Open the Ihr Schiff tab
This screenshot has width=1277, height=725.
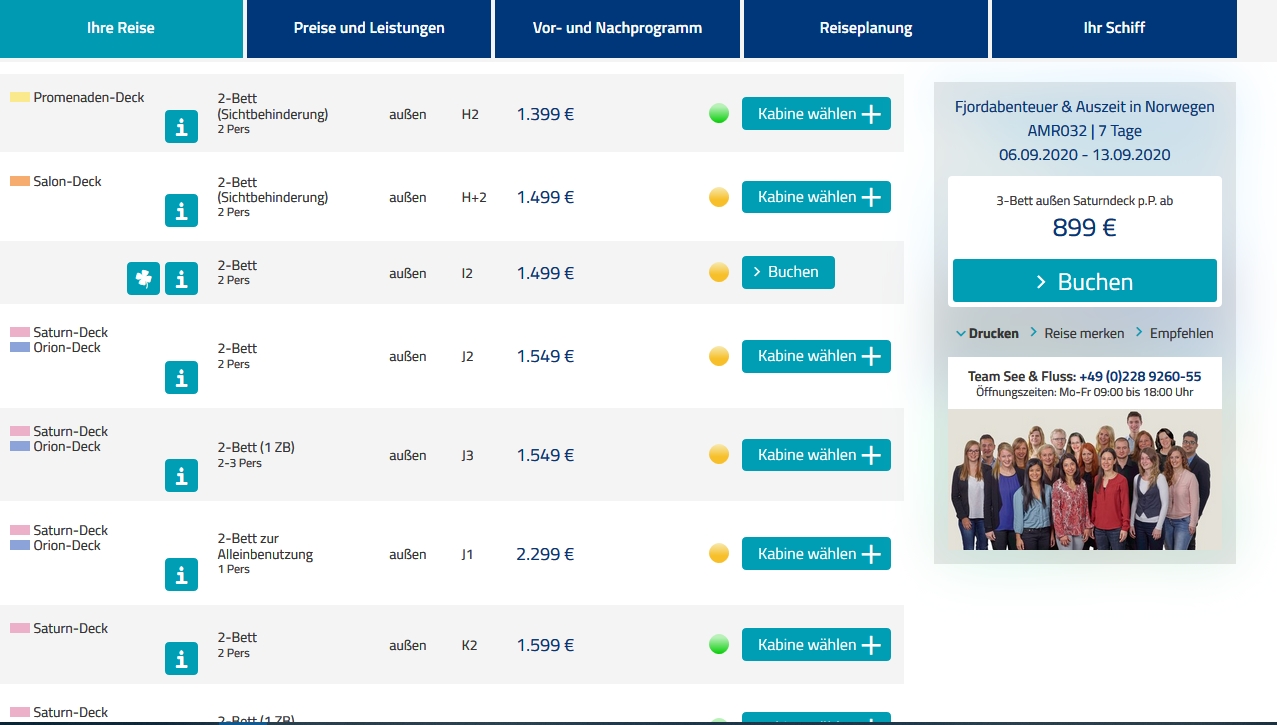[1114, 28]
